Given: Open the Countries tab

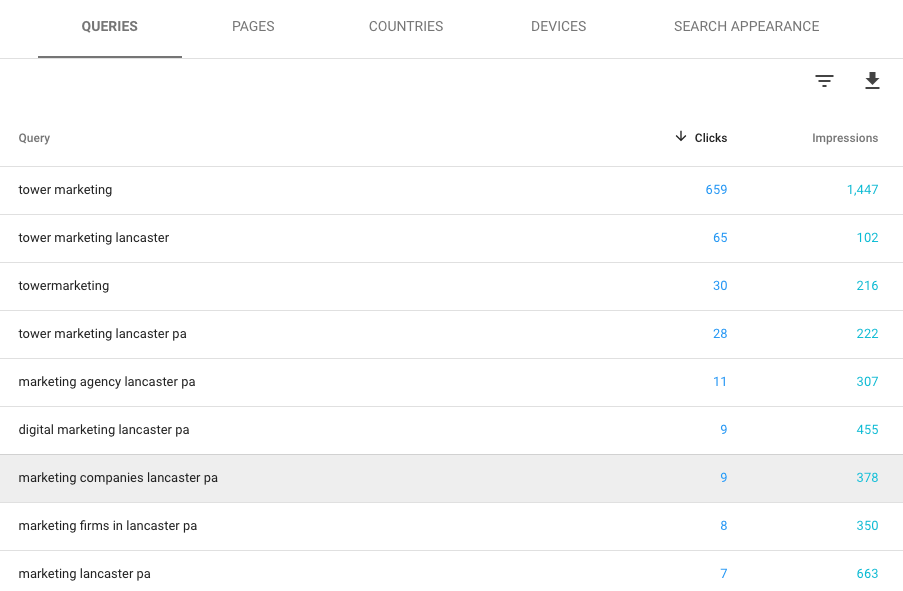Looking at the screenshot, I should click(x=406, y=26).
